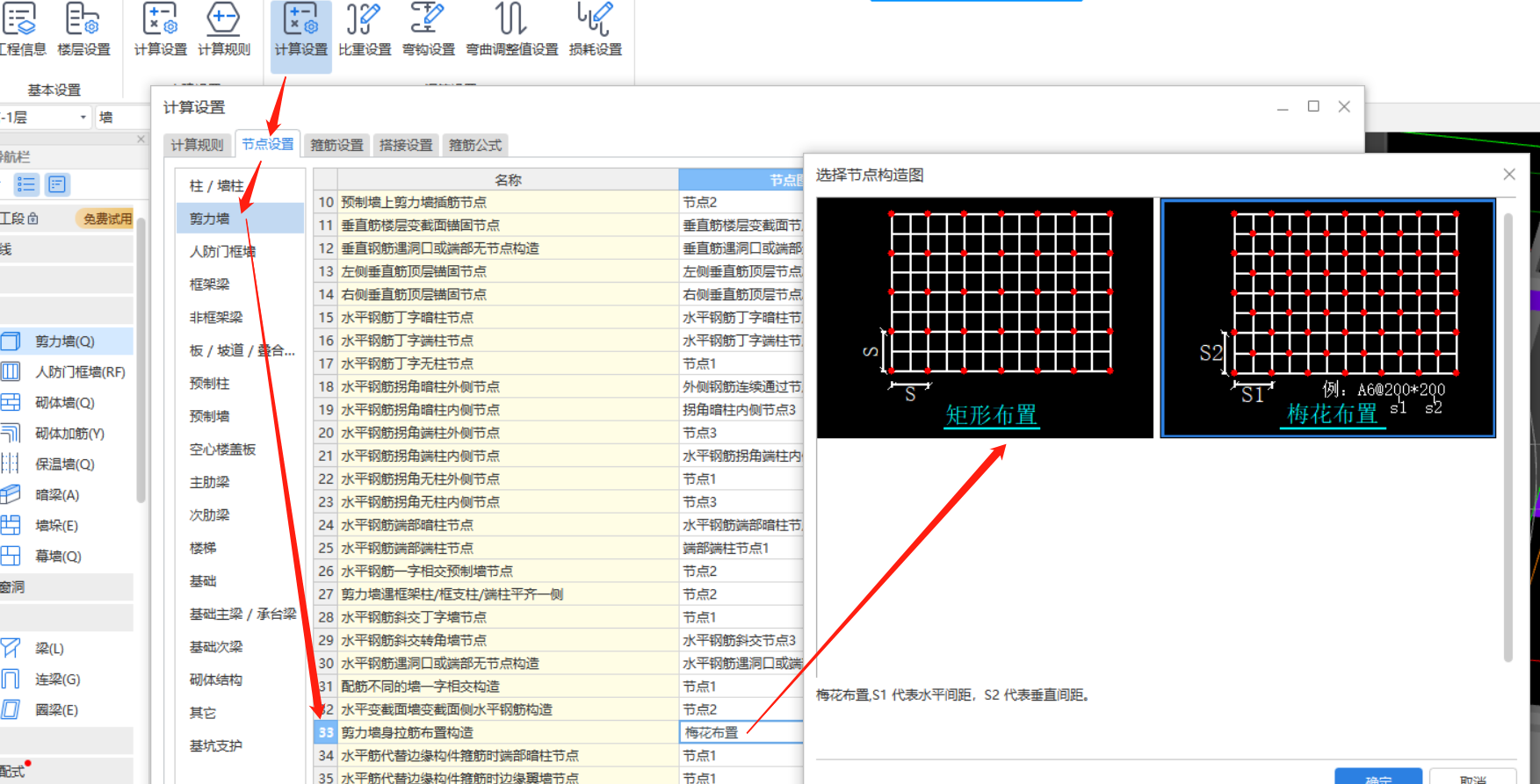Select 砌体结构 category
Image resolution: width=1540 pixels, height=784 pixels.
(240, 680)
